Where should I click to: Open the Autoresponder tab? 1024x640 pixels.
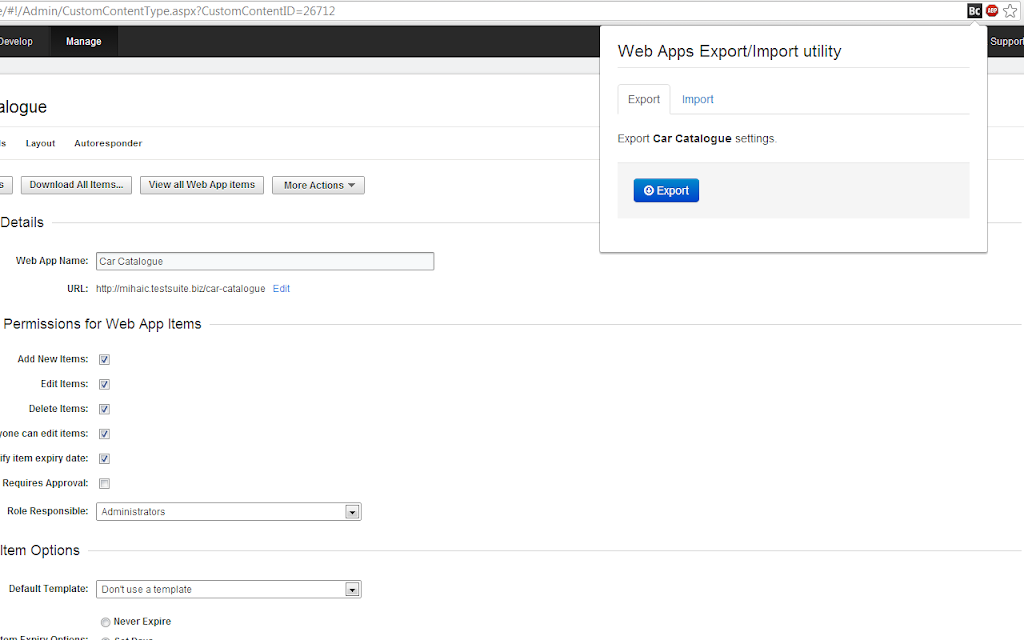[108, 143]
